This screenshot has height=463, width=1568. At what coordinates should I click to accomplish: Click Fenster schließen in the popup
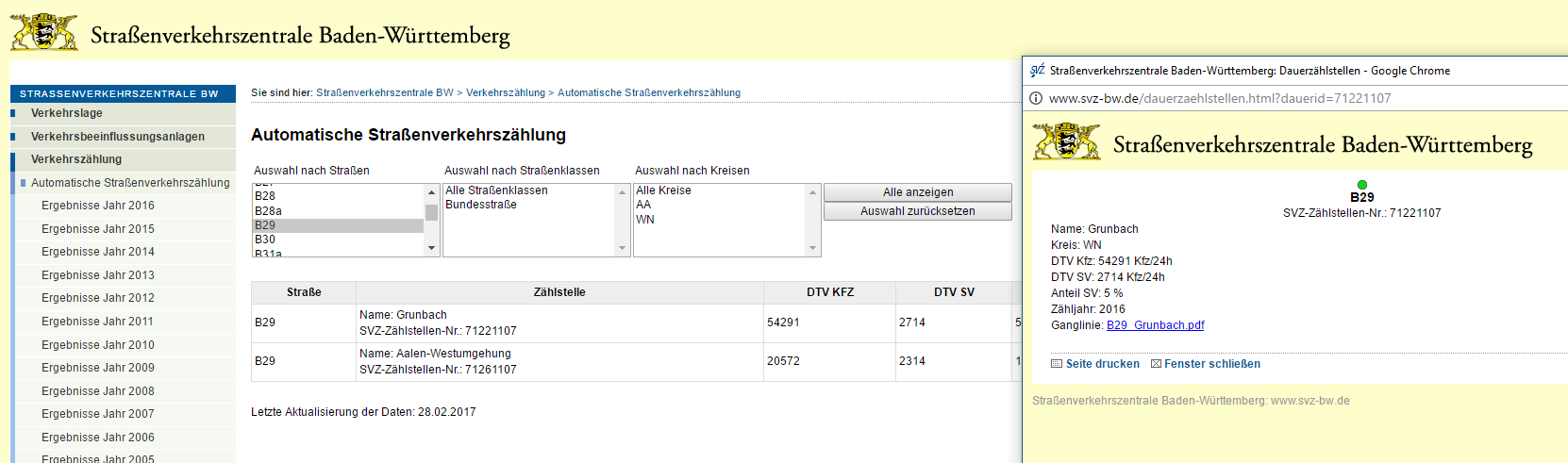pos(1212,364)
